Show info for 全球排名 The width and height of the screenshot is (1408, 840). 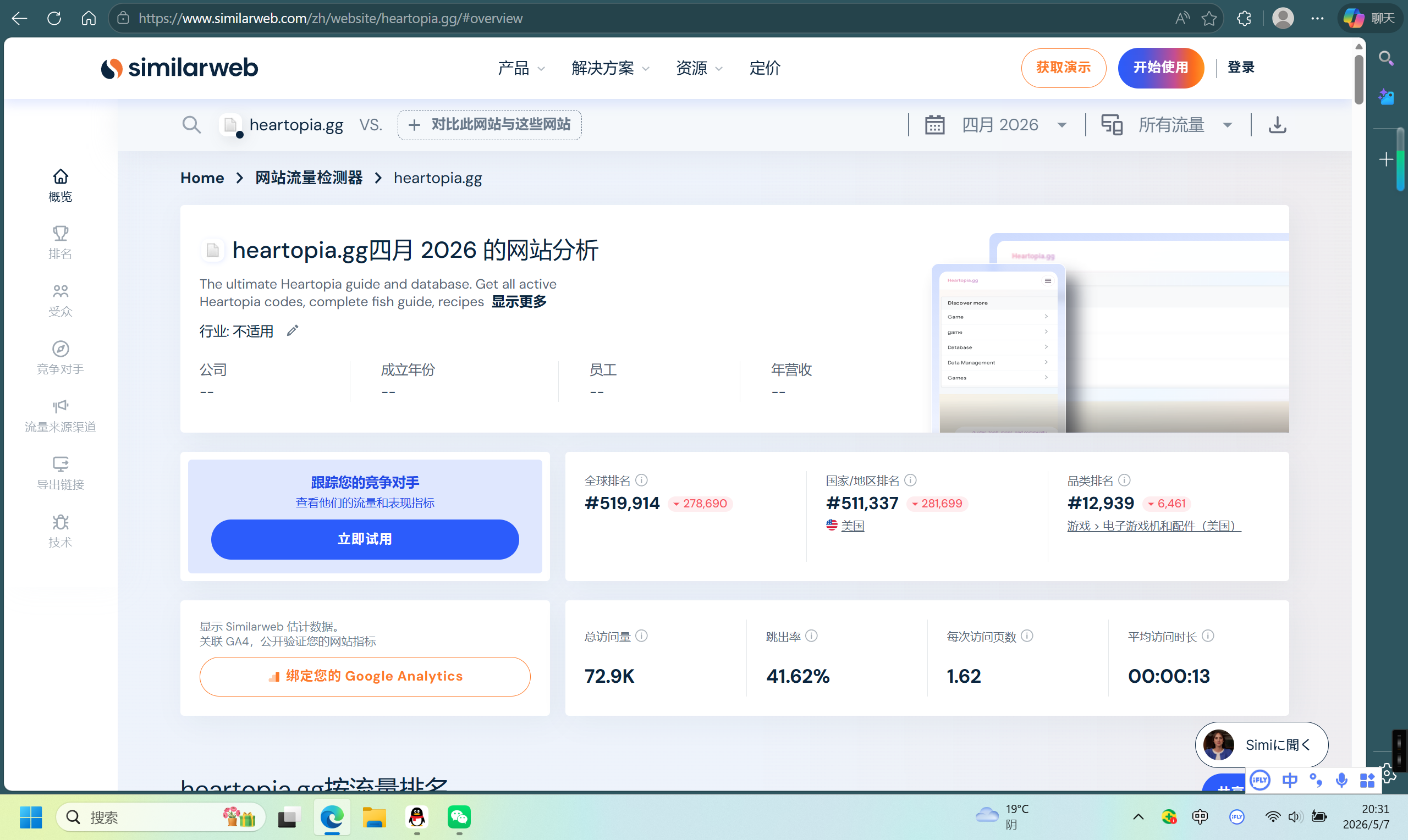click(641, 480)
